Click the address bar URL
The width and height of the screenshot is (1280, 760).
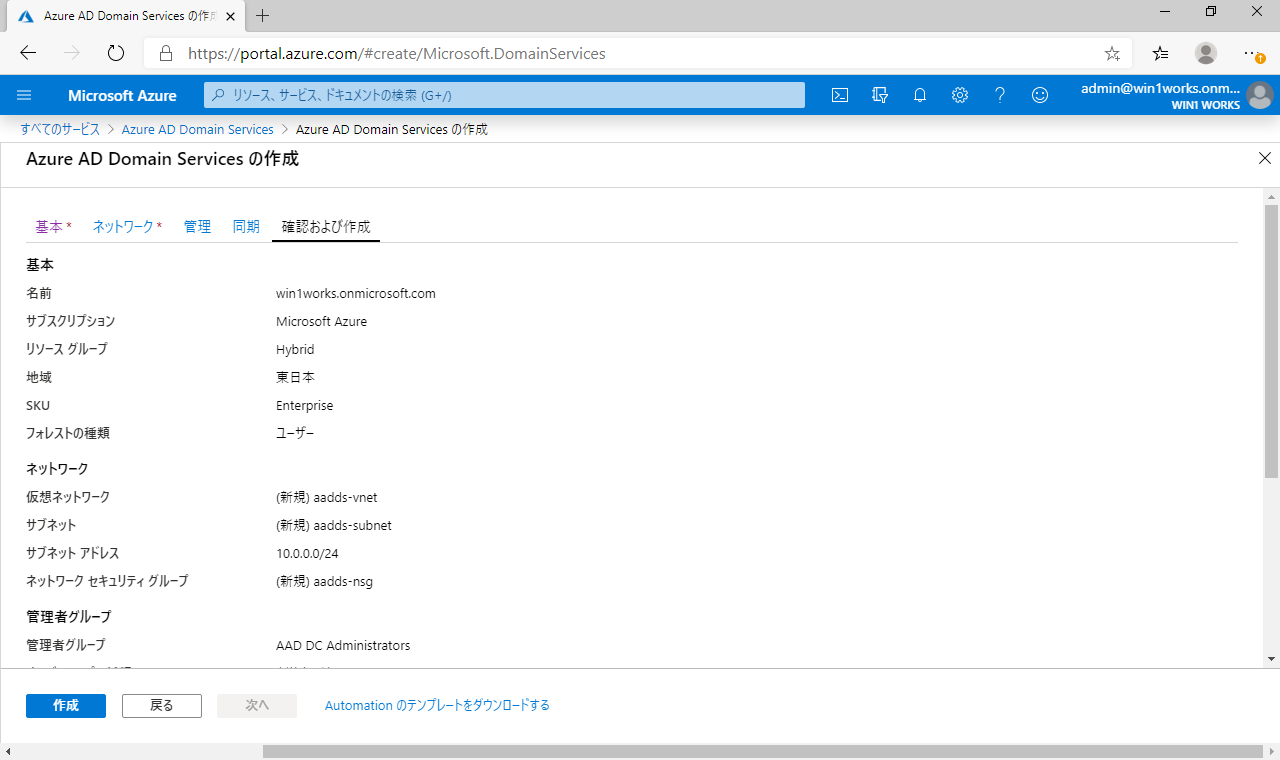(x=397, y=53)
